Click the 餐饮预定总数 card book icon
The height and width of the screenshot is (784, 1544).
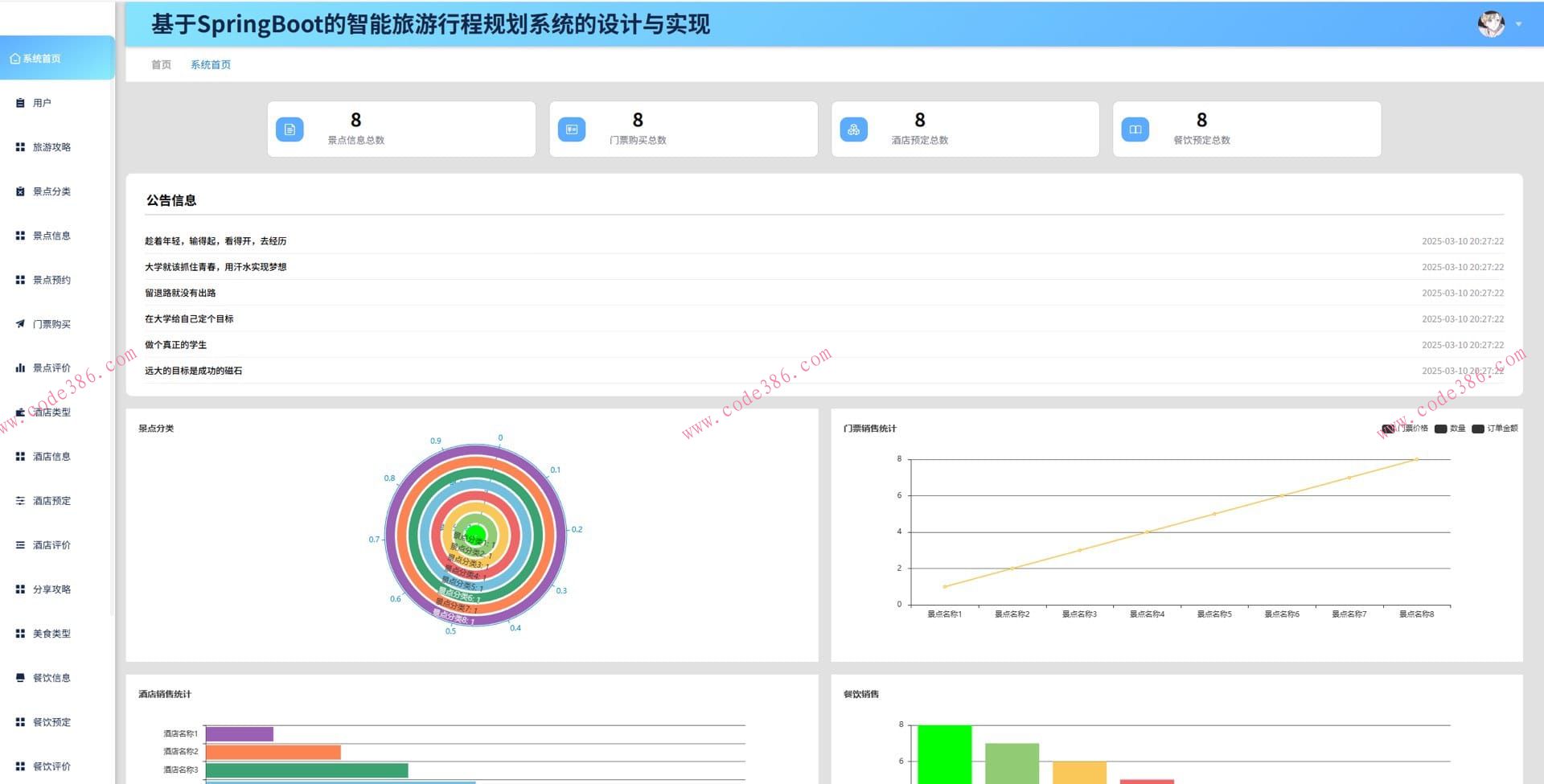1135,129
